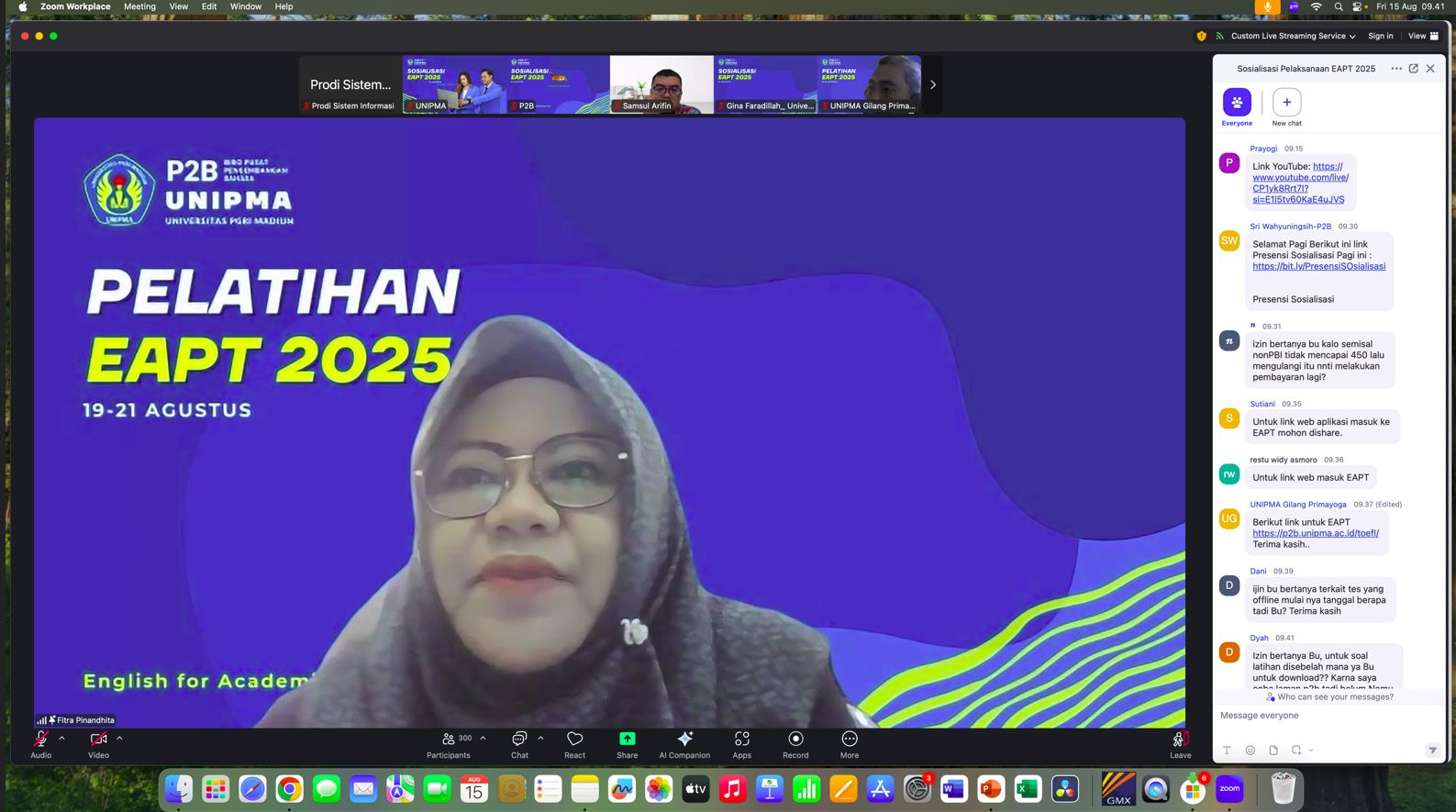Image resolution: width=1456 pixels, height=812 pixels.
Task: Select the Everyone chat channel
Action: pyautogui.click(x=1237, y=102)
